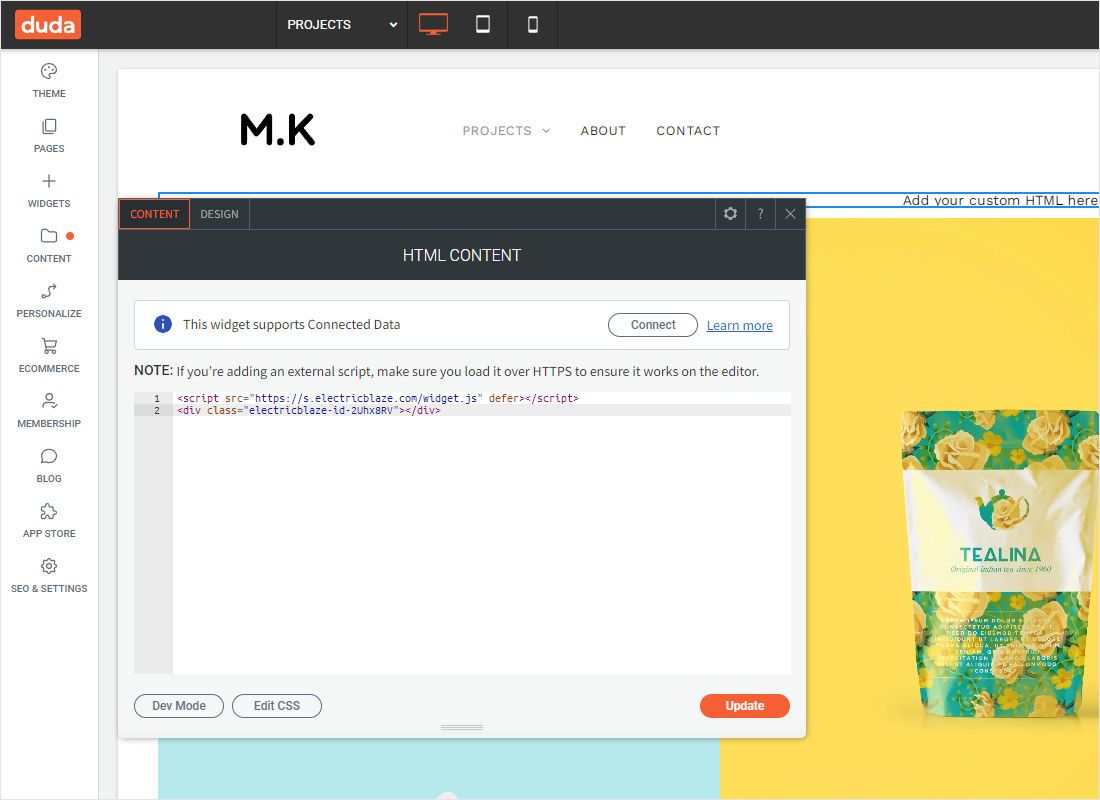Viewport: 1100px width, 800px height.
Task: Click the duda logo
Action: tap(48, 25)
